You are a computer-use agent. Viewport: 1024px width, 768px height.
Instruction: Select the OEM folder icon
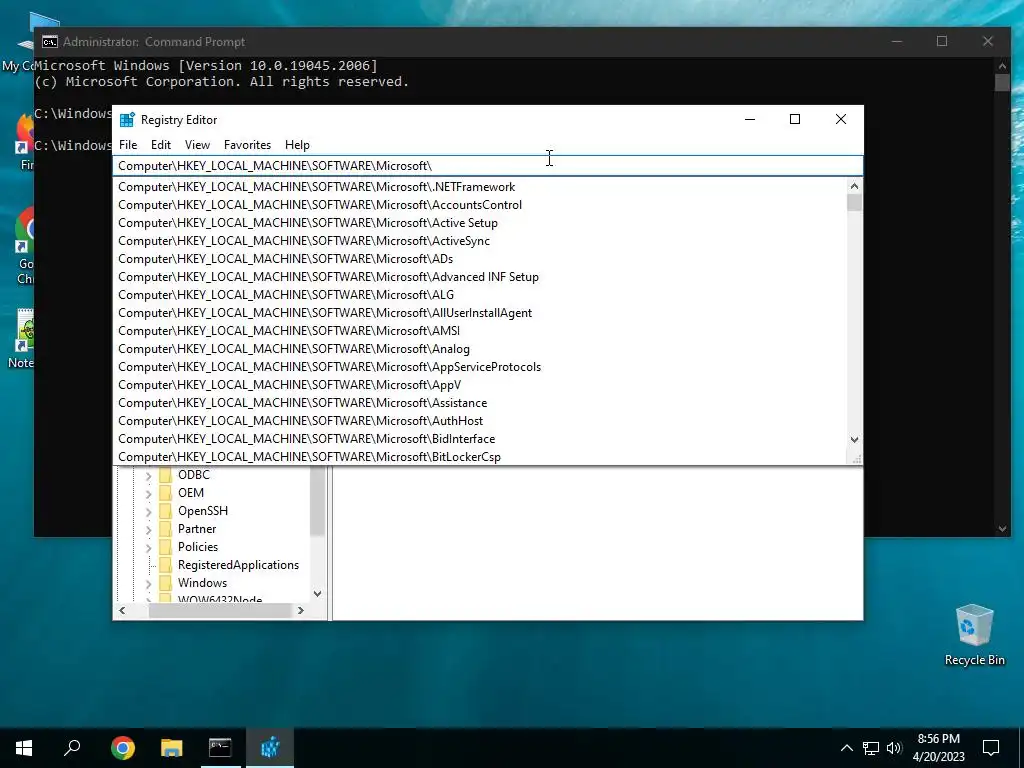(x=166, y=493)
